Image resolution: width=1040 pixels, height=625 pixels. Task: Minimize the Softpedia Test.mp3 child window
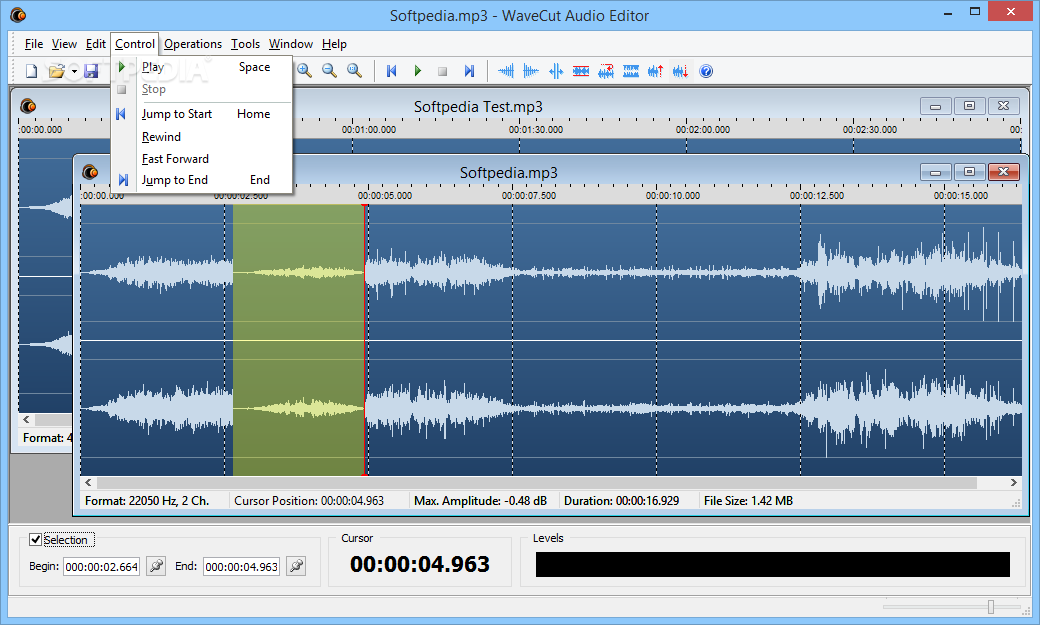tap(935, 106)
